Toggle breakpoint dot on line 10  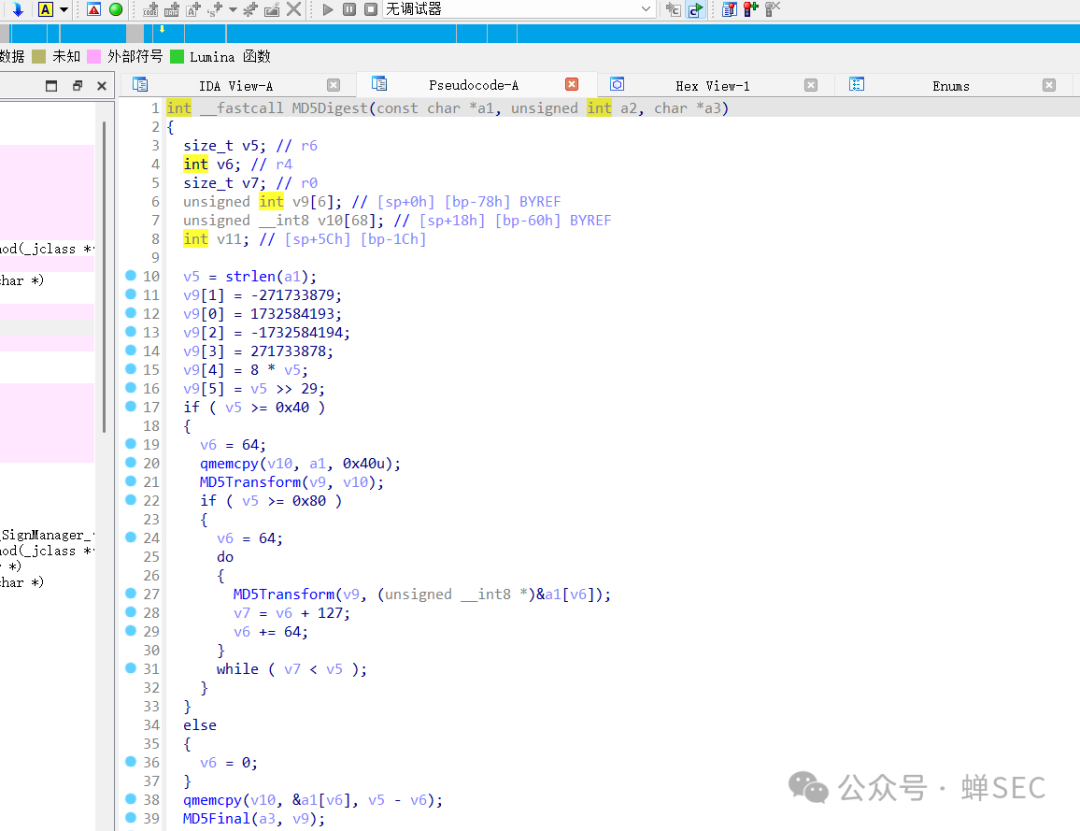pyautogui.click(x=131, y=276)
